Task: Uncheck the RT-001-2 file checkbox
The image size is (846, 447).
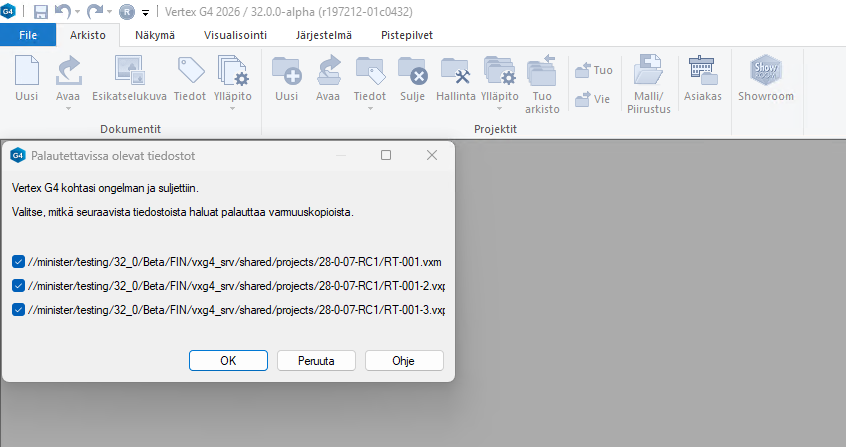Action: pyautogui.click(x=18, y=286)
